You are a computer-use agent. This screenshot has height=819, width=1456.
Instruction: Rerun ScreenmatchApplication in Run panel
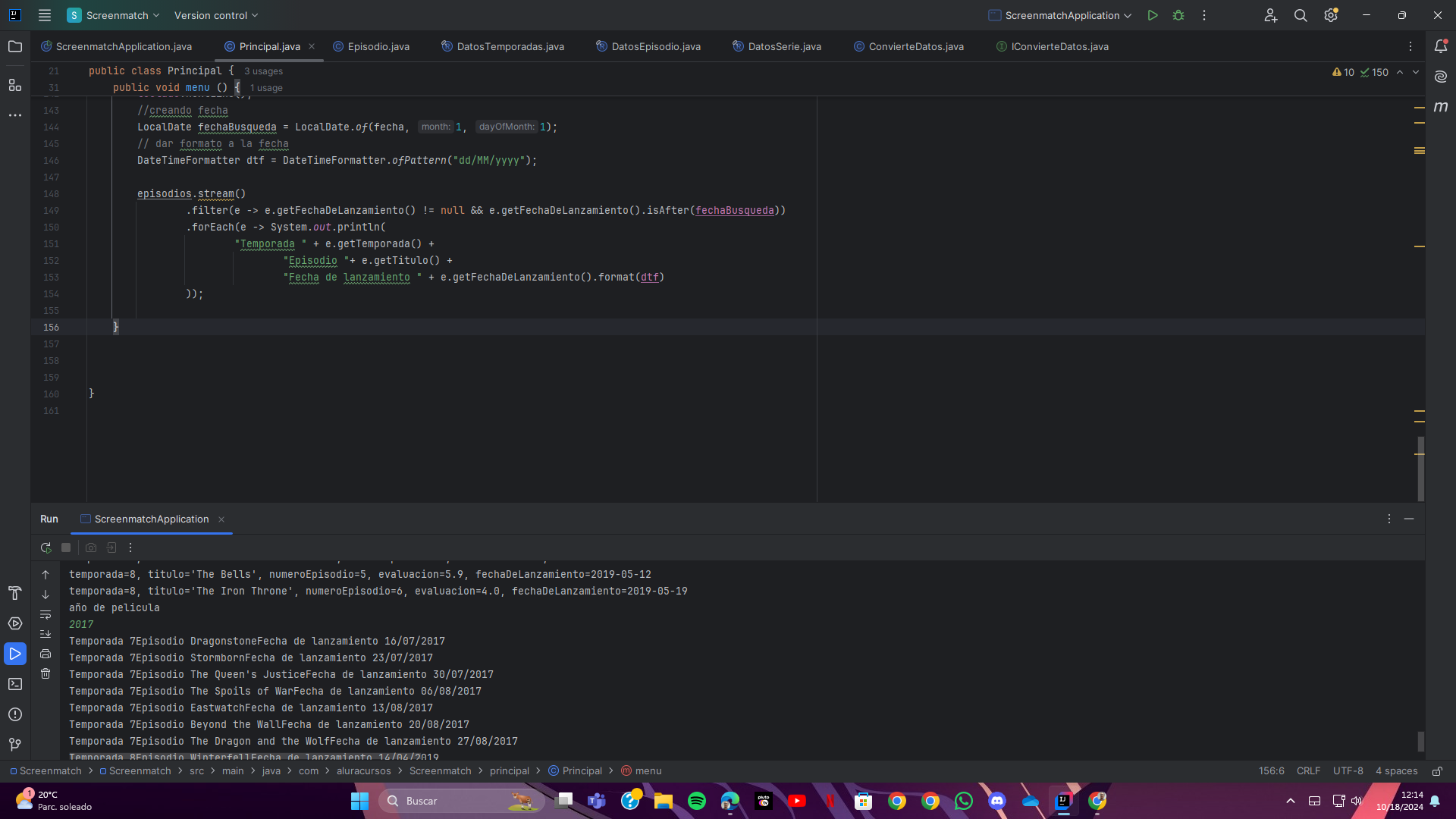45,548
